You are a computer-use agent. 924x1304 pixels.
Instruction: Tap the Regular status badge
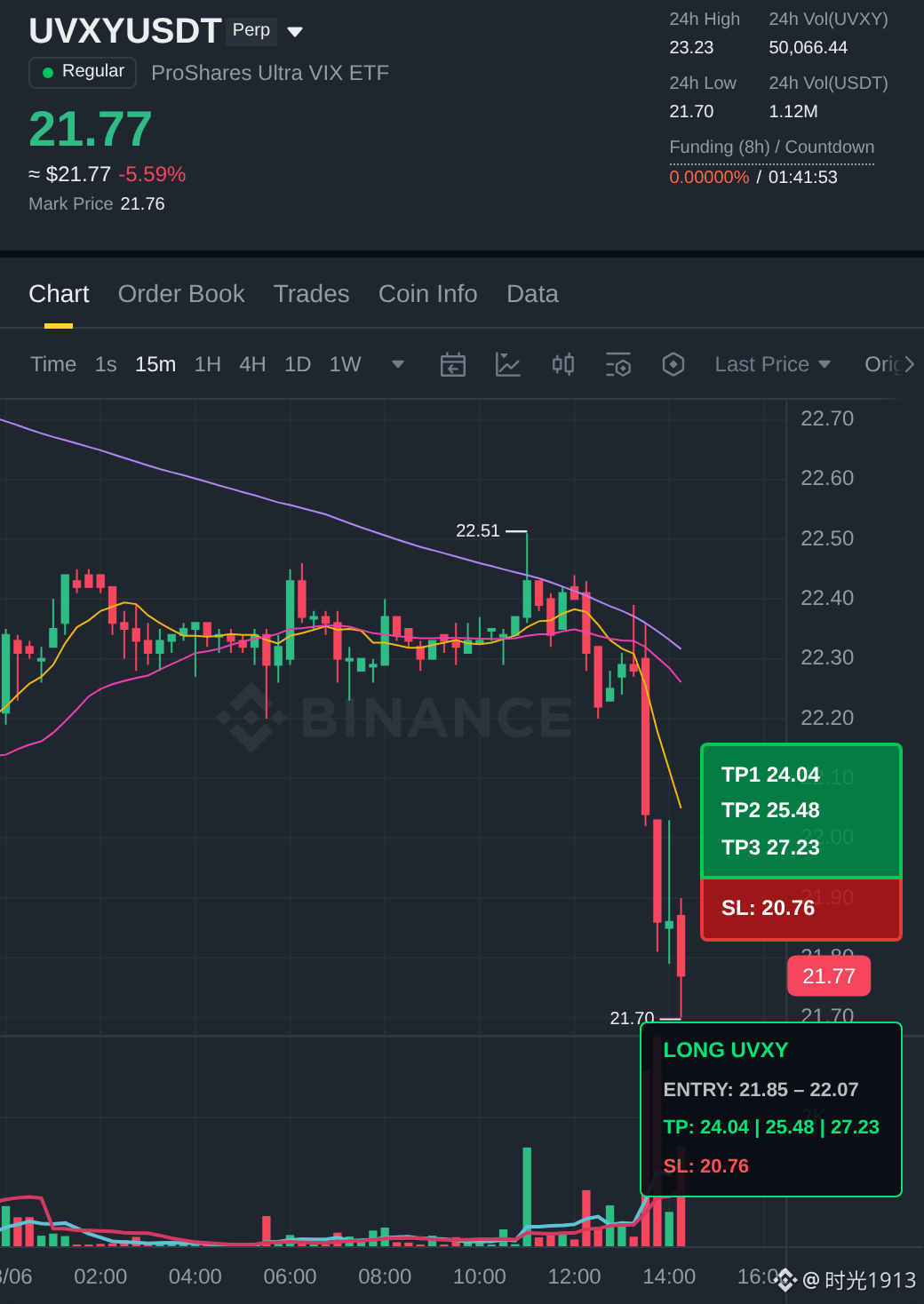tap(83, 72)
